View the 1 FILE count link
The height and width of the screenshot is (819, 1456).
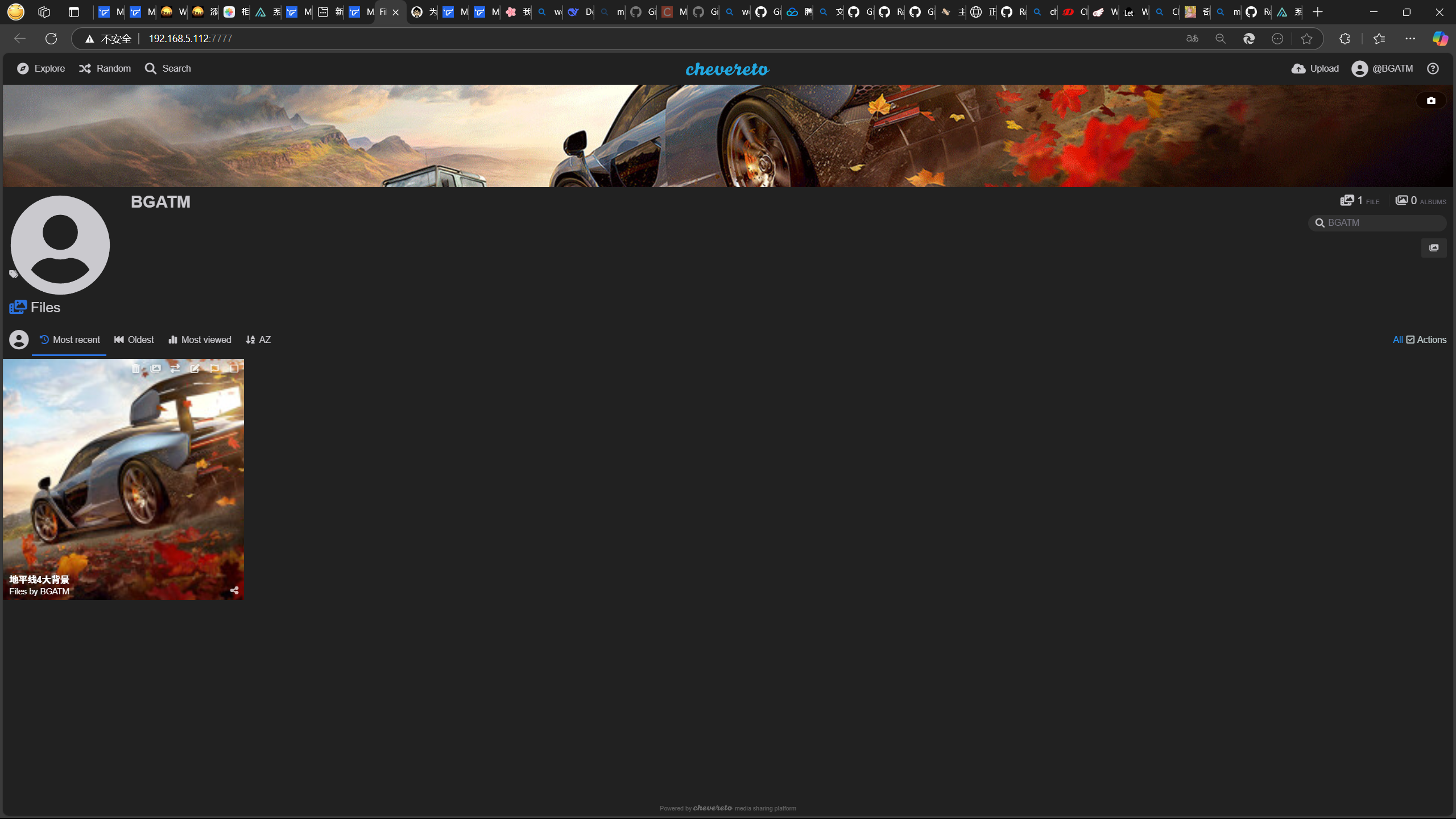(1360, 200)
